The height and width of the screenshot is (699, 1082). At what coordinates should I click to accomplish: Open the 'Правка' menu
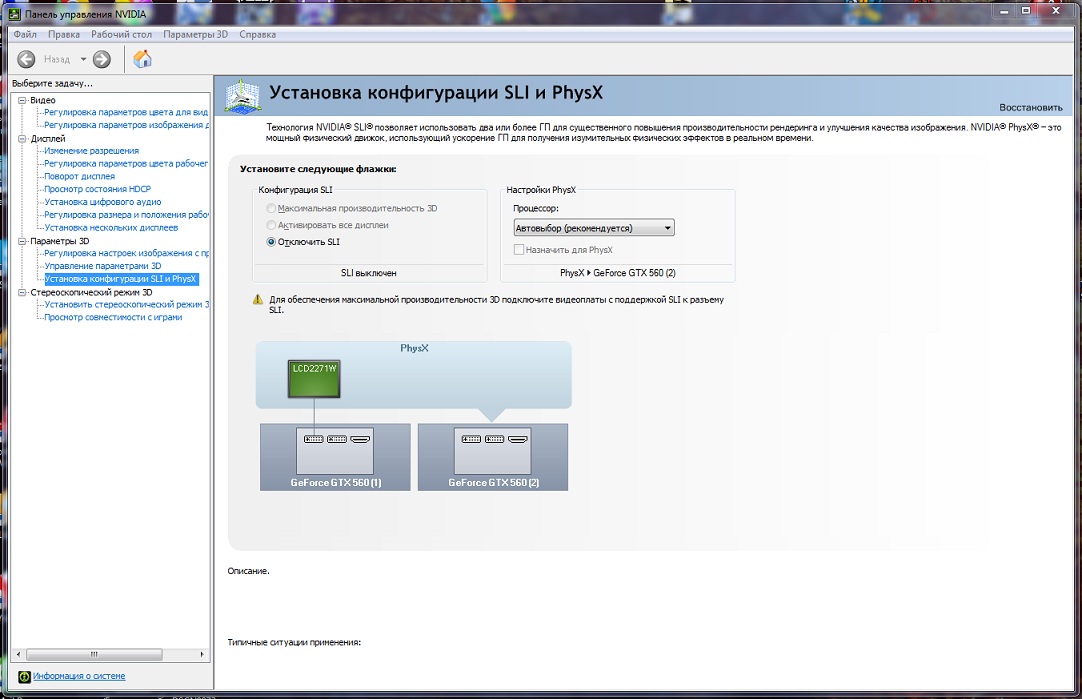coord(63,35)
